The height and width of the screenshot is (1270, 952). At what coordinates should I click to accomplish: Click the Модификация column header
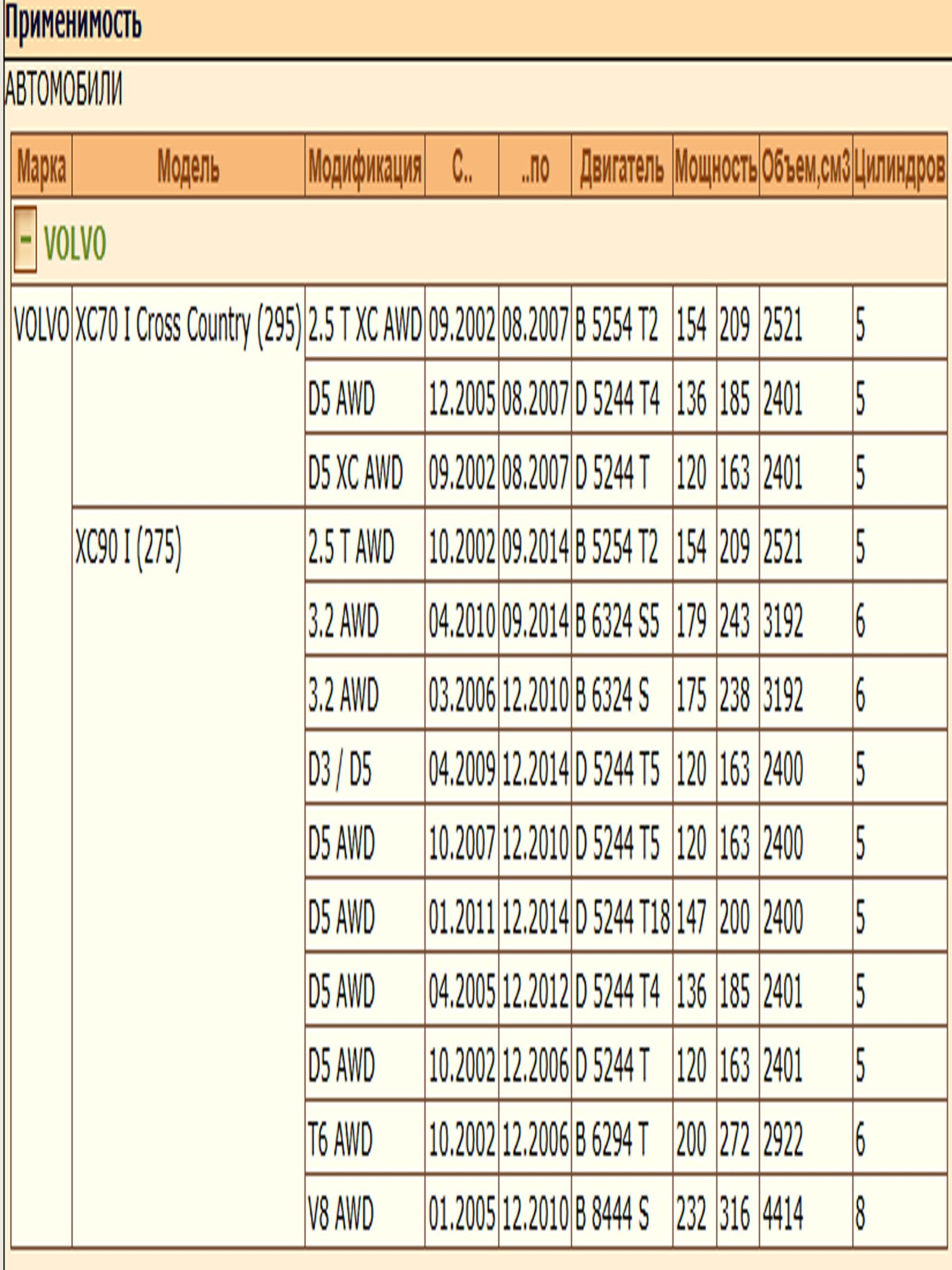tap(364, 167)
